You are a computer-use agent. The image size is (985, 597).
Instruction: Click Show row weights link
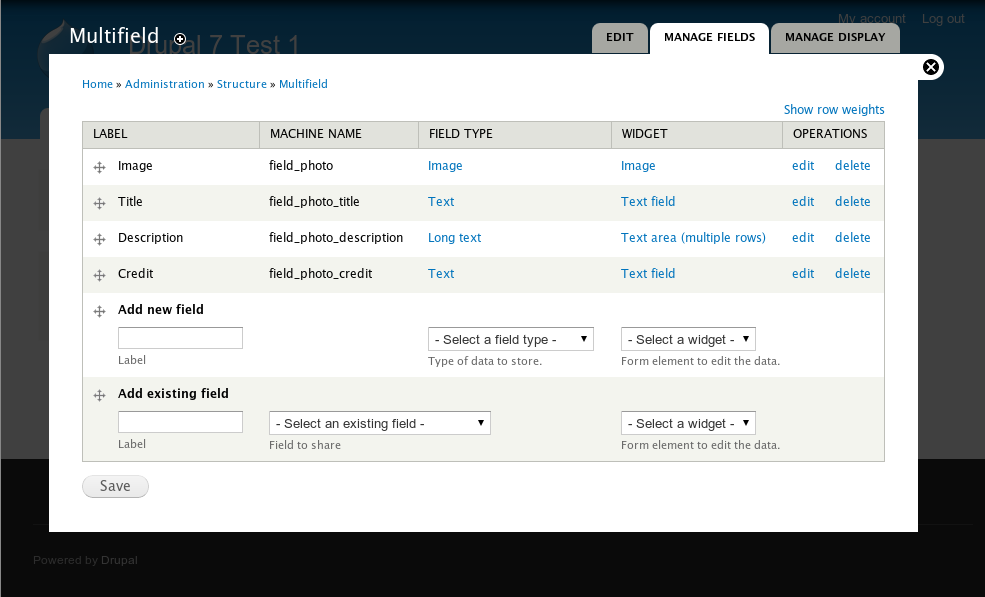click(834, 109)
